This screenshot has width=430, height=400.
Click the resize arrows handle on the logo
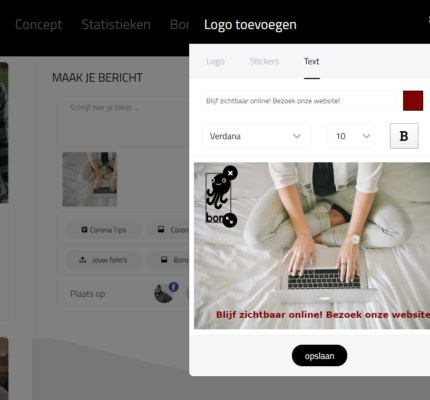[229, 220]
